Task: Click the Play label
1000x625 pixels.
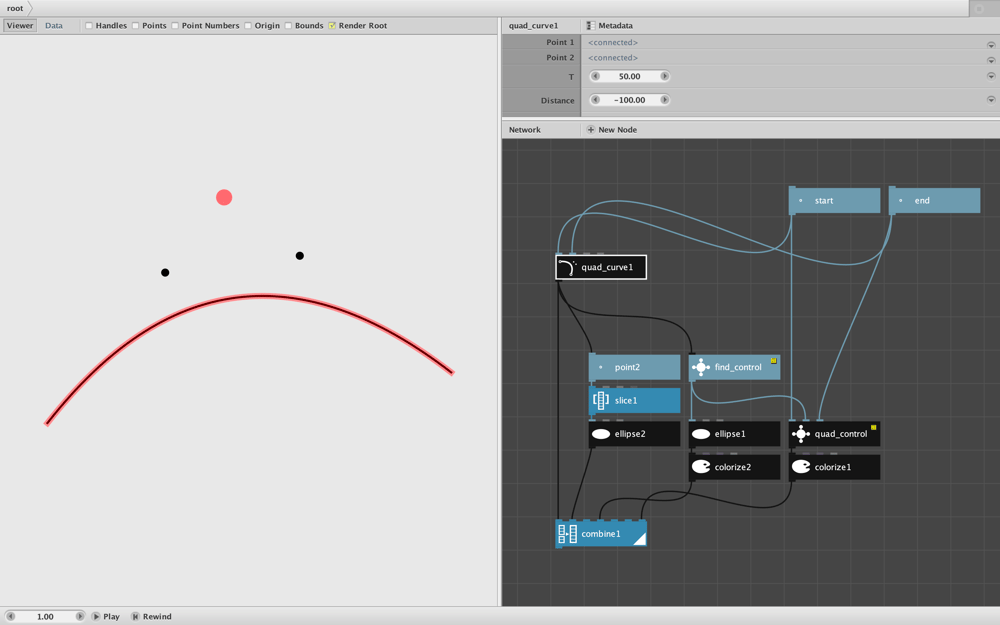Action: [x=112, y=617]
